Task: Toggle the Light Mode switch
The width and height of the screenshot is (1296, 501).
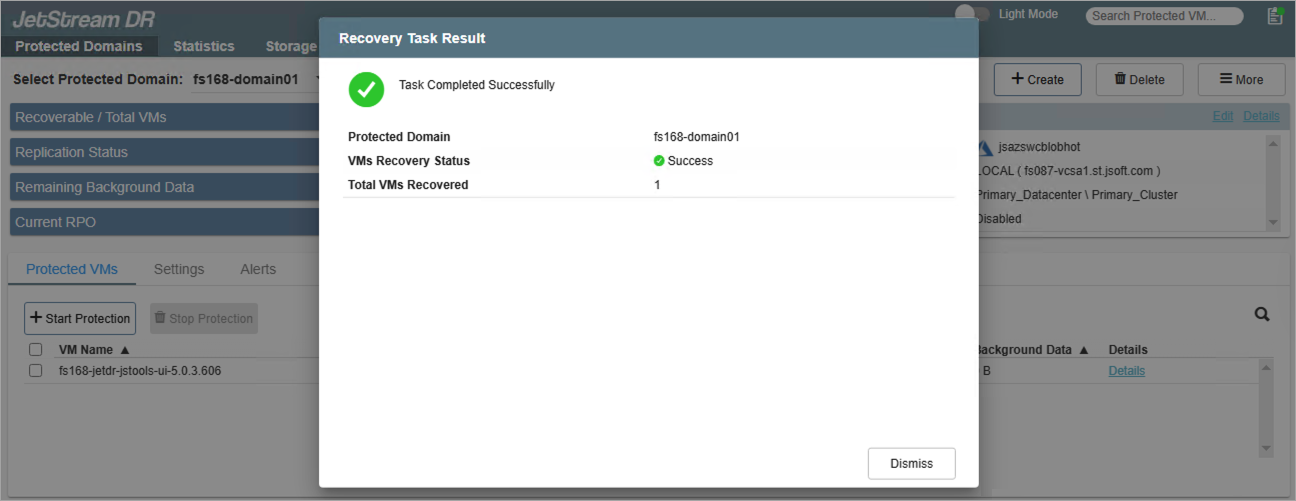Action: point(972,14)
